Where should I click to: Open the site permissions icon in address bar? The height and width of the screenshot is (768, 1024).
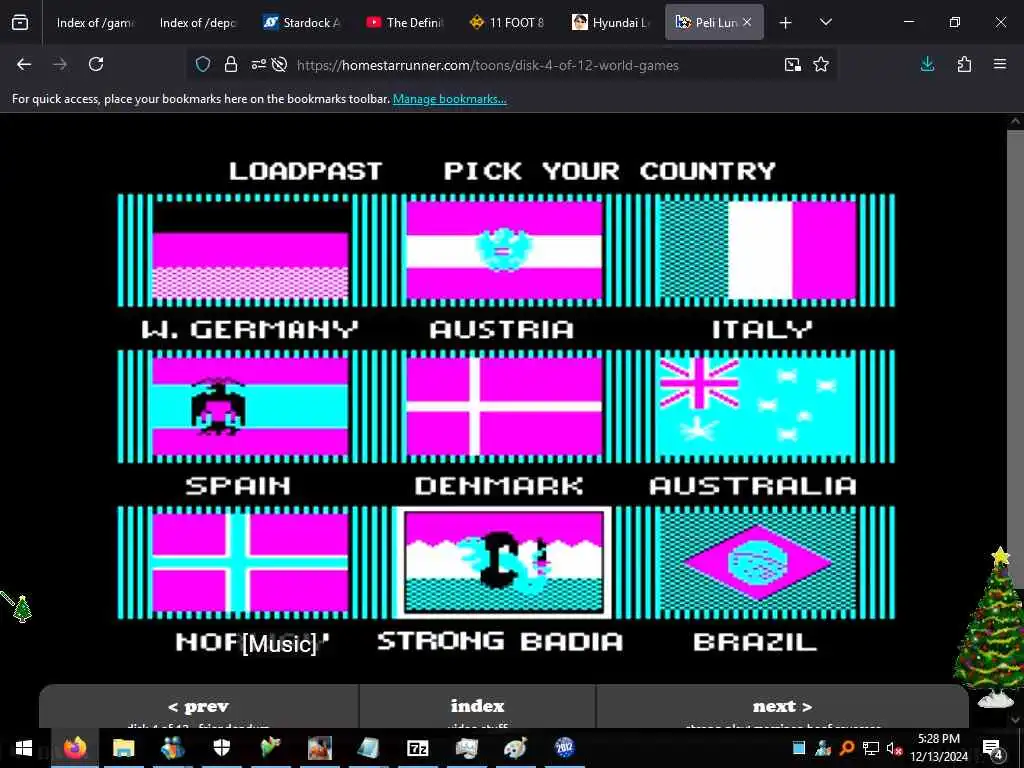[259, 64]
